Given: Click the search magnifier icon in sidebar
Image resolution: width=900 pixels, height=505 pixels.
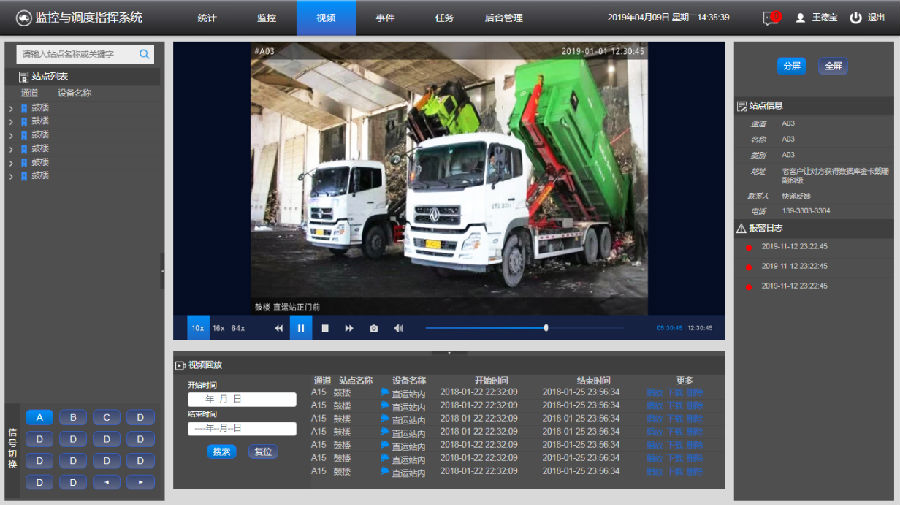Looking at the screenshot, I should 145,54.
